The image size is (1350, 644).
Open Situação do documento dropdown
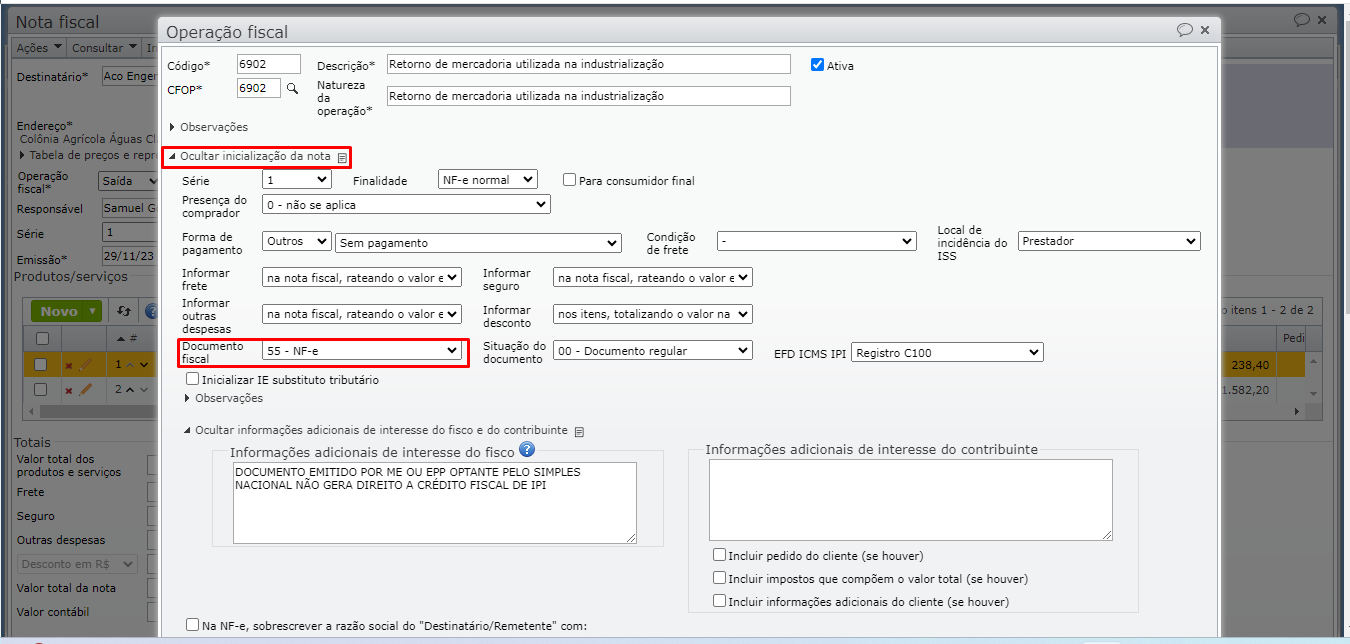(653, 350)
